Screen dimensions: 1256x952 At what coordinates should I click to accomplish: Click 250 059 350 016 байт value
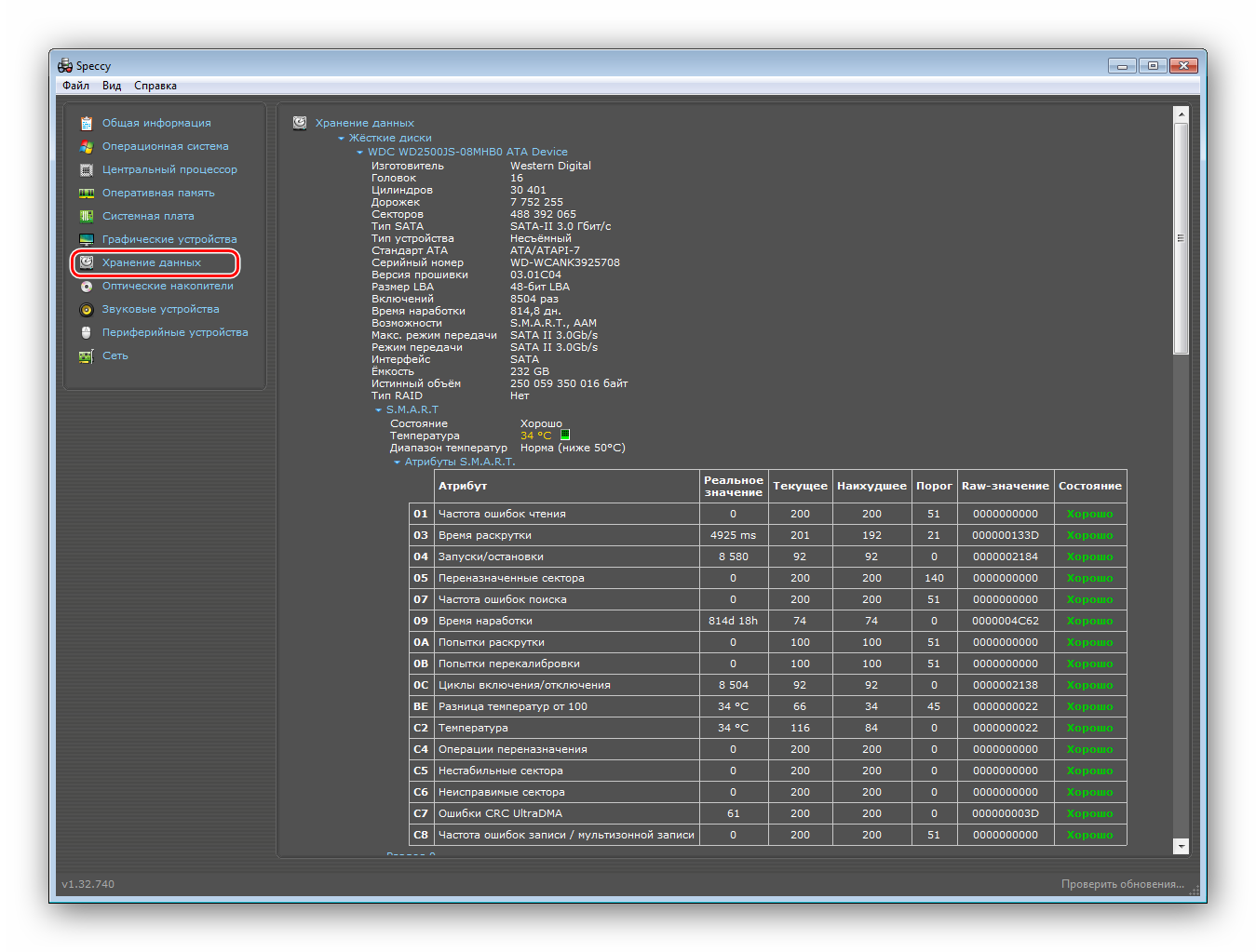(x=569, y=383)
